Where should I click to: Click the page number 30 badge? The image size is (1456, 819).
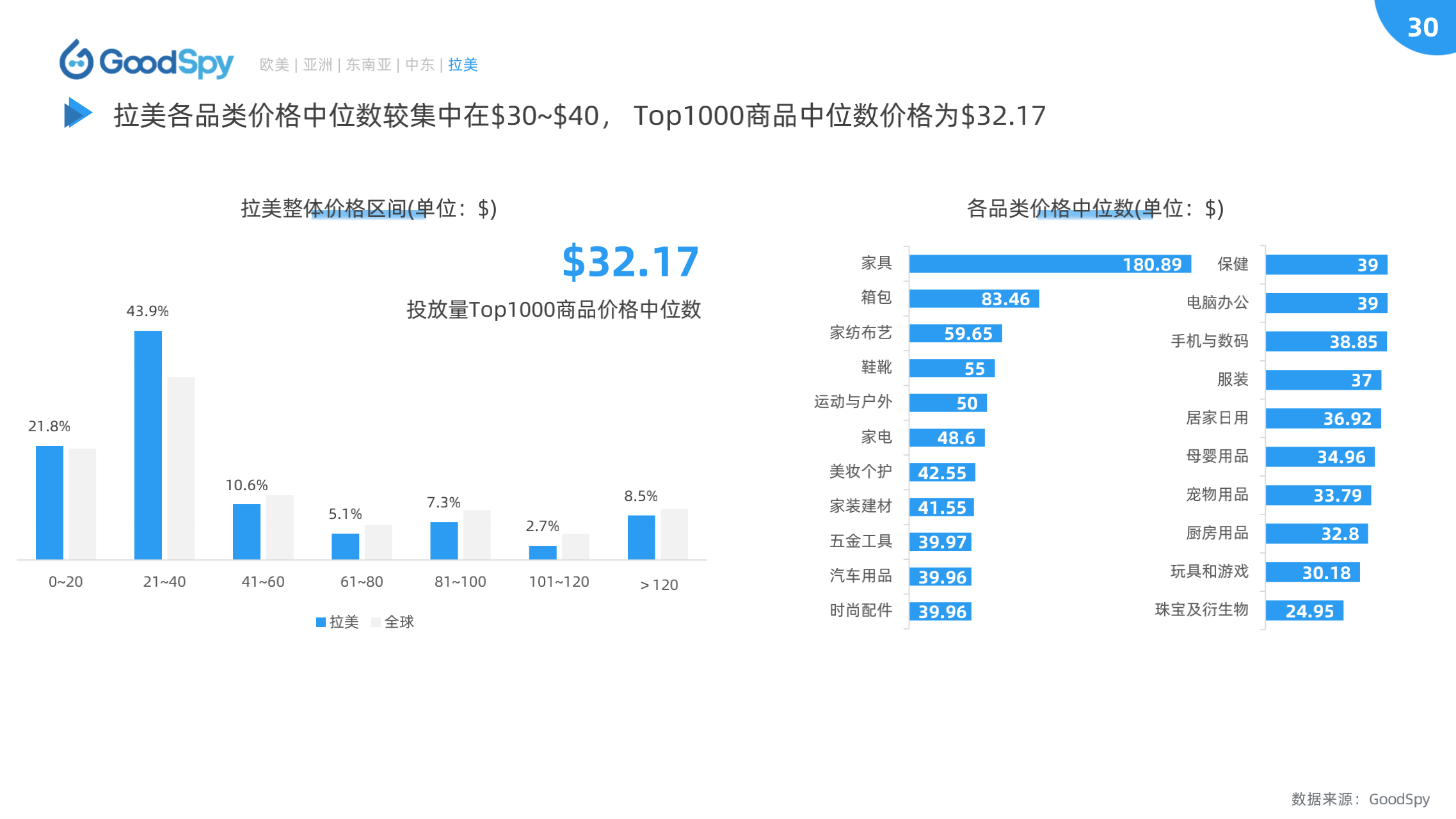coord(1422,27)
